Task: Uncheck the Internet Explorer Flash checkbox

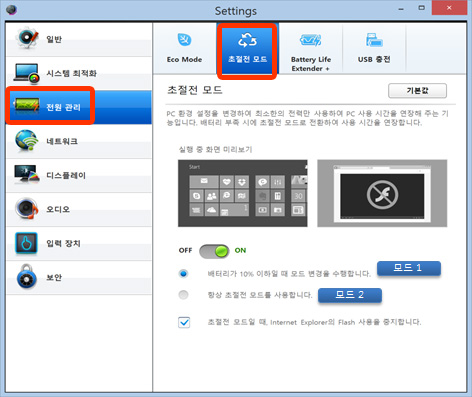Action: pyautogui.click(x=184, y=322)
